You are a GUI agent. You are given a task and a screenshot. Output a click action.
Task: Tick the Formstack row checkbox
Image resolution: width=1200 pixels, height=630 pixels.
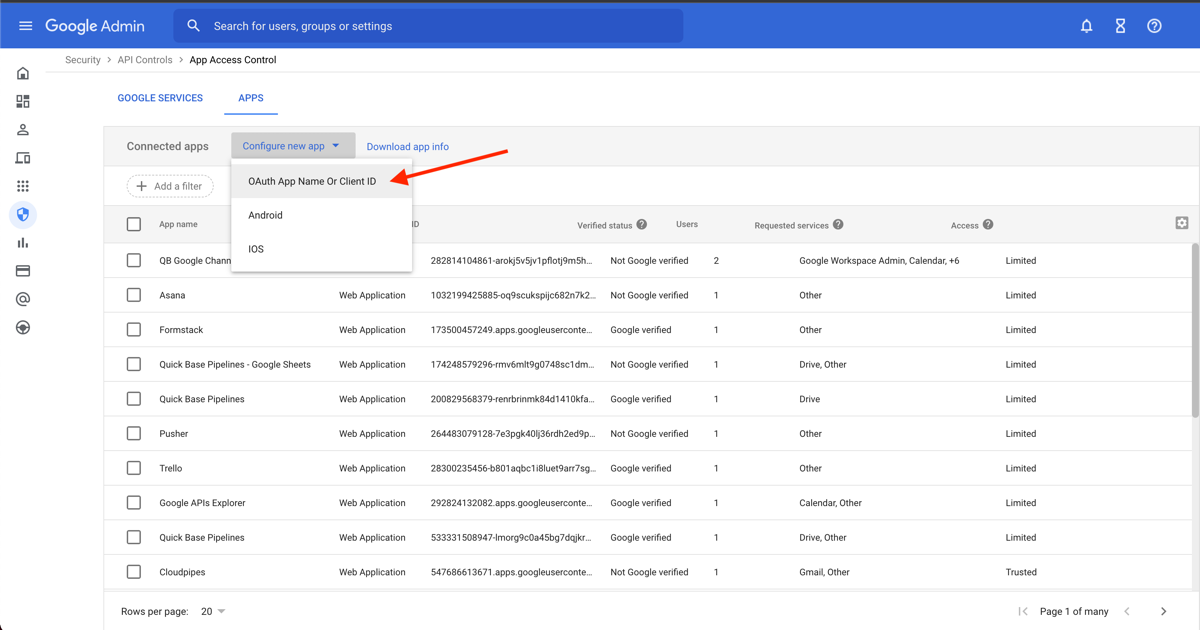(x=134, y=330)
